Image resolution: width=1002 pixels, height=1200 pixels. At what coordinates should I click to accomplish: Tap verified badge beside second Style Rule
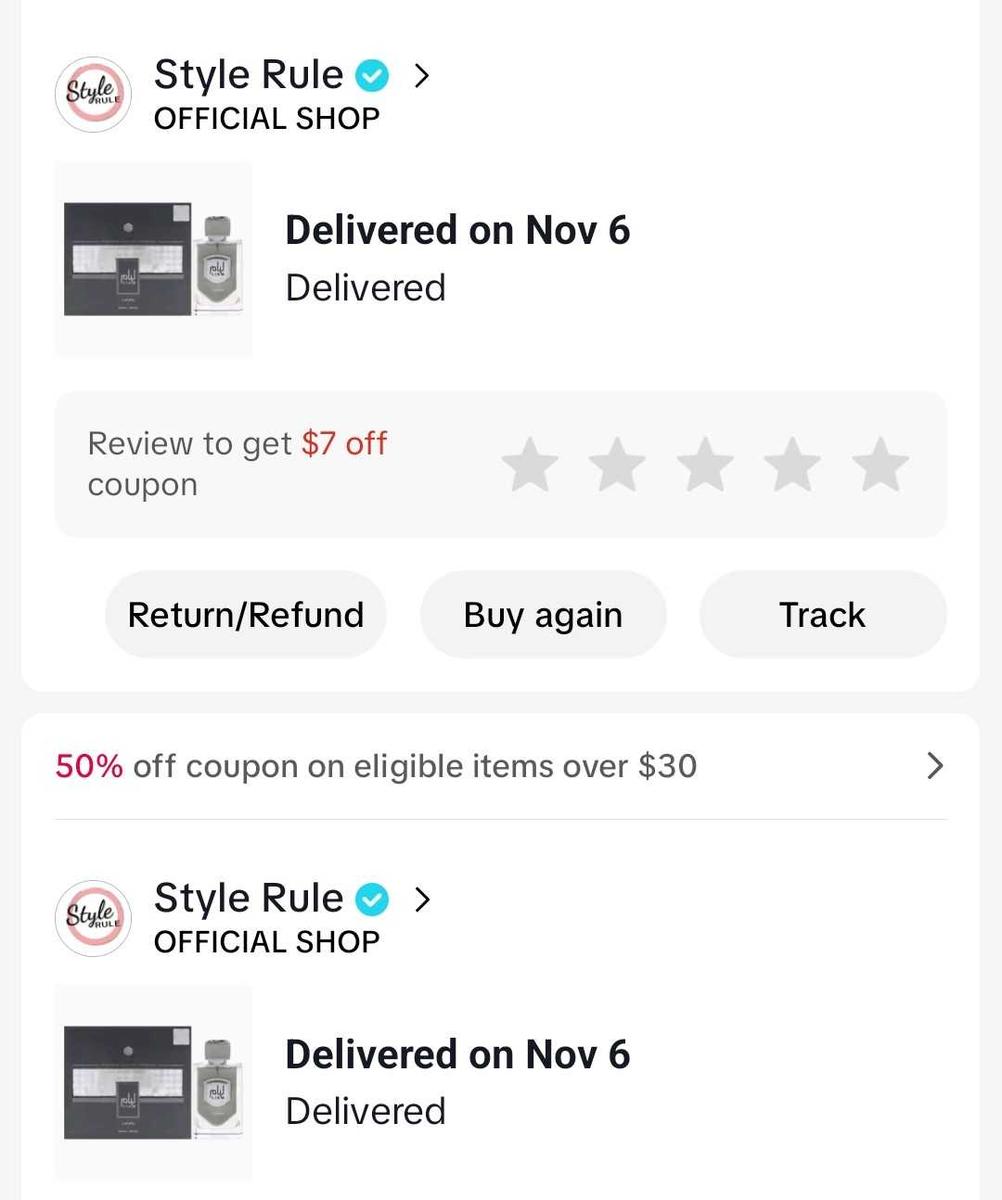[x=374, y=900]
